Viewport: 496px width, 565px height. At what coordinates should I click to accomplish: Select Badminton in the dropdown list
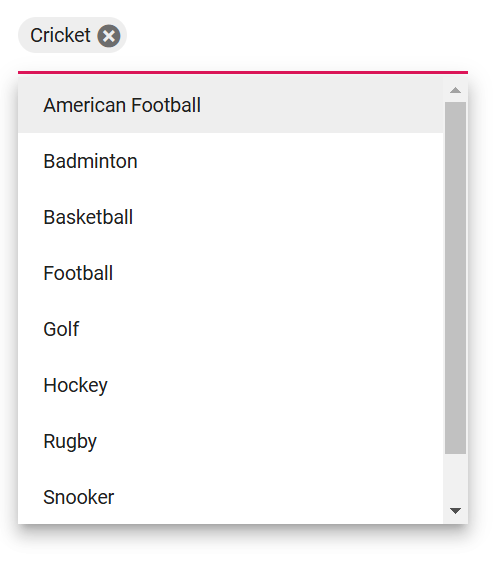click(x=231, y=161)
